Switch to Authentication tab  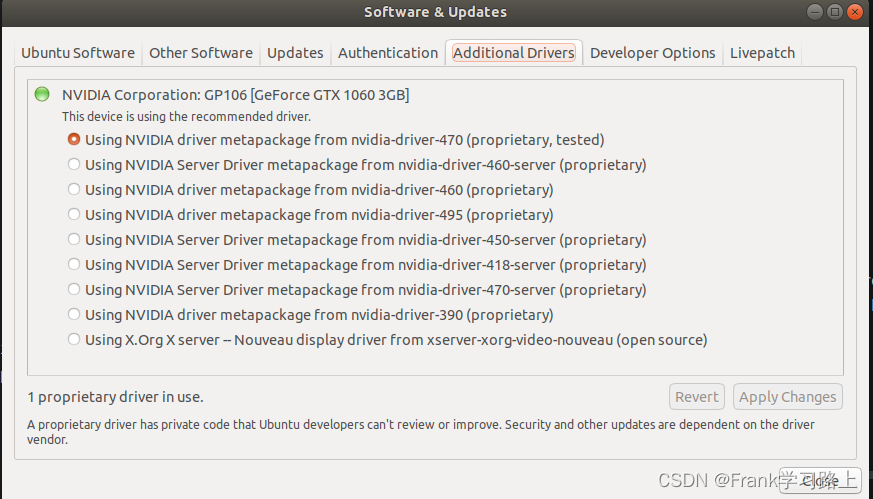[x=388, y=53]
